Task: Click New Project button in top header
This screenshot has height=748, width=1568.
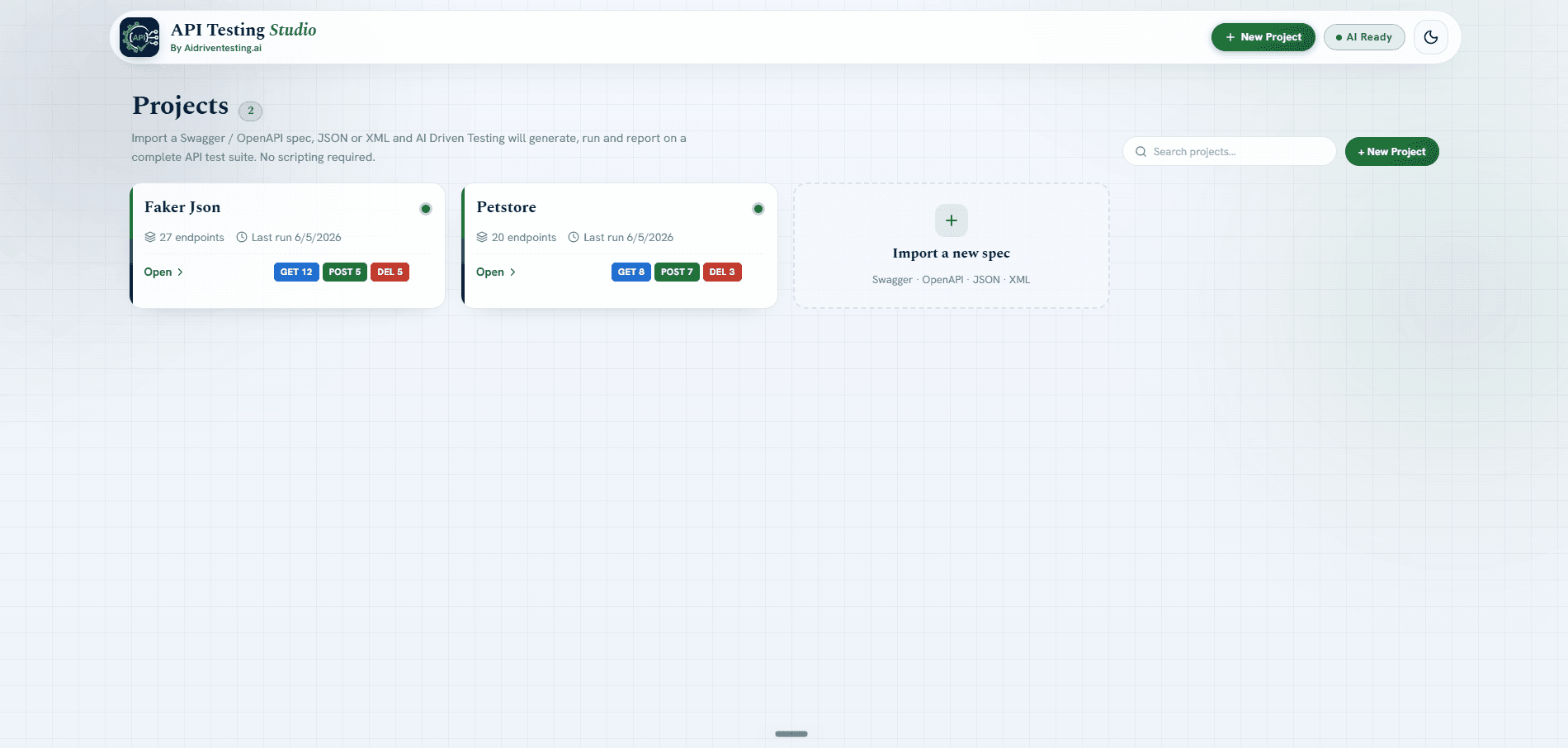Action: point(1263,37)
